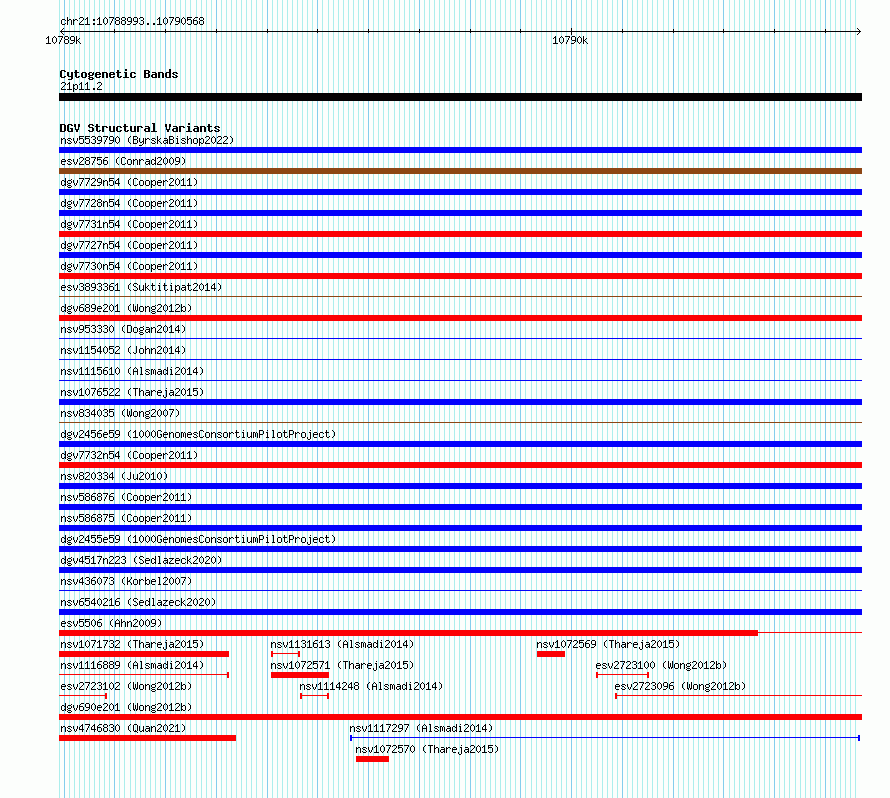Open nsv1072570 (Thareja2015) label
This screenshot has height=798, width=890.
[x=427, y=749]
